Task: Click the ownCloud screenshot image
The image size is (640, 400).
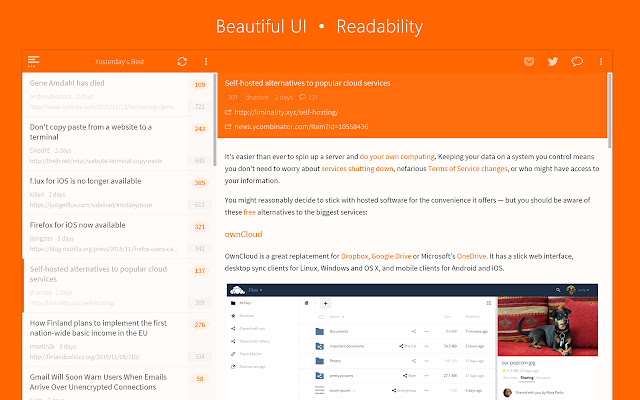Action: tap(412, 342)
